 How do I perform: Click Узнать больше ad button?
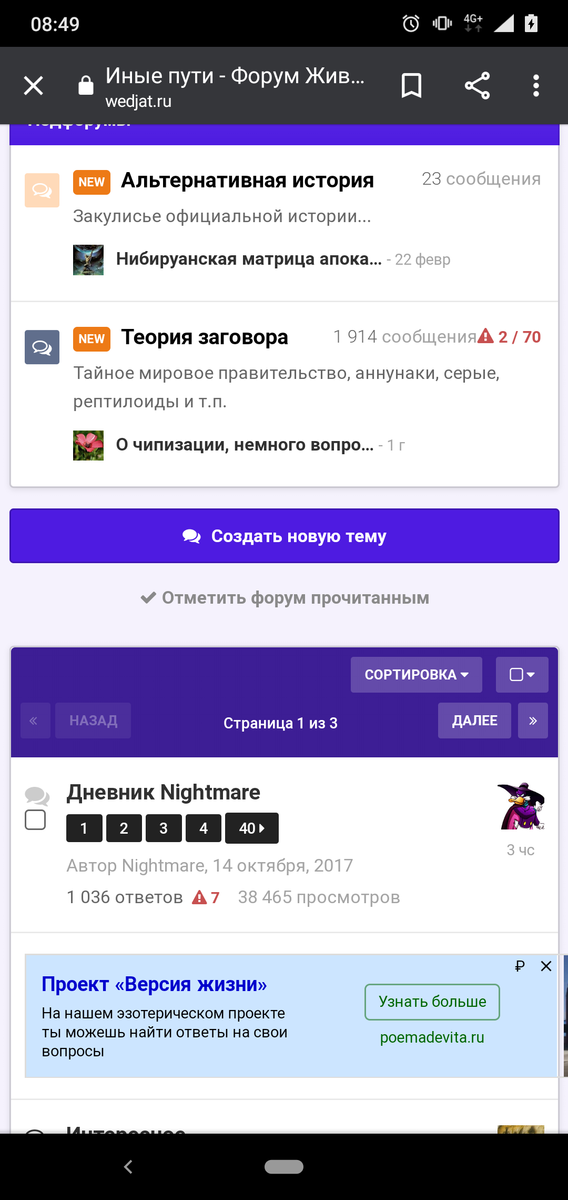pos(432,1001)
